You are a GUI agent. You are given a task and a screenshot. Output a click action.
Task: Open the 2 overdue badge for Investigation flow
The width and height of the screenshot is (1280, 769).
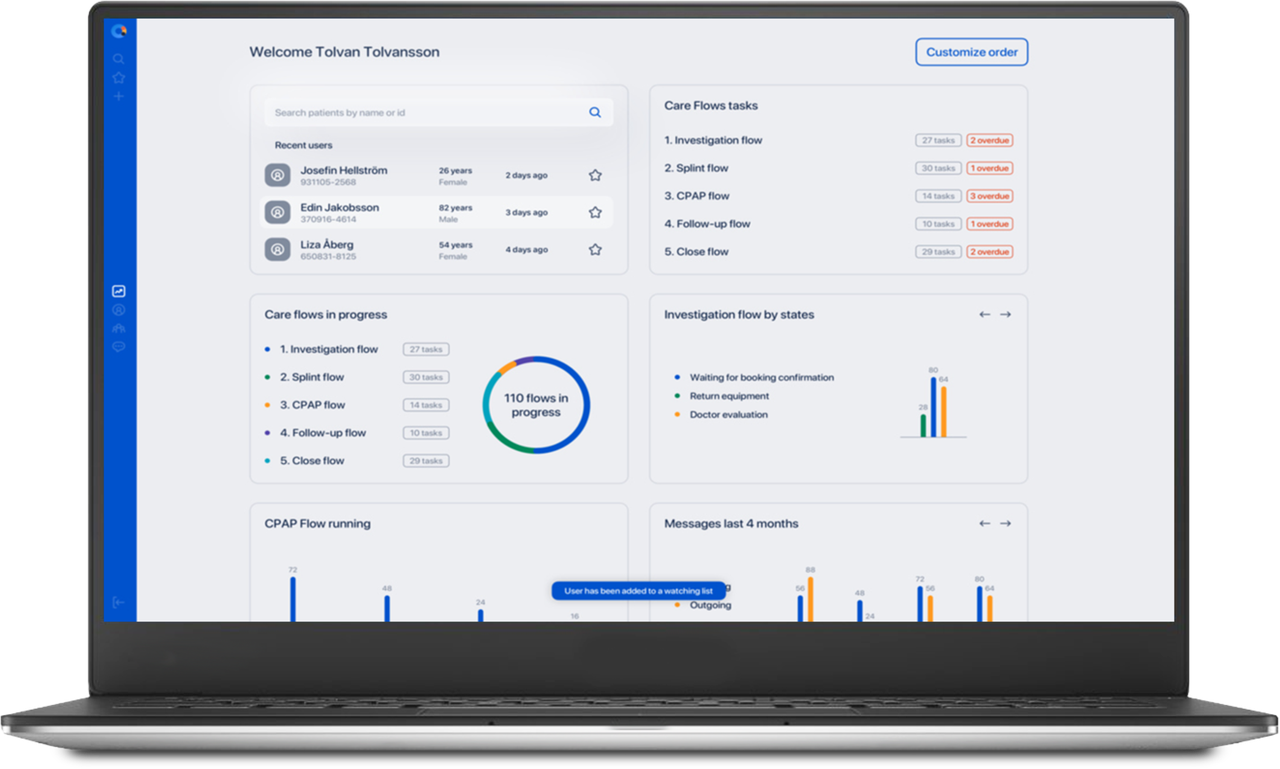click(989, 141)
